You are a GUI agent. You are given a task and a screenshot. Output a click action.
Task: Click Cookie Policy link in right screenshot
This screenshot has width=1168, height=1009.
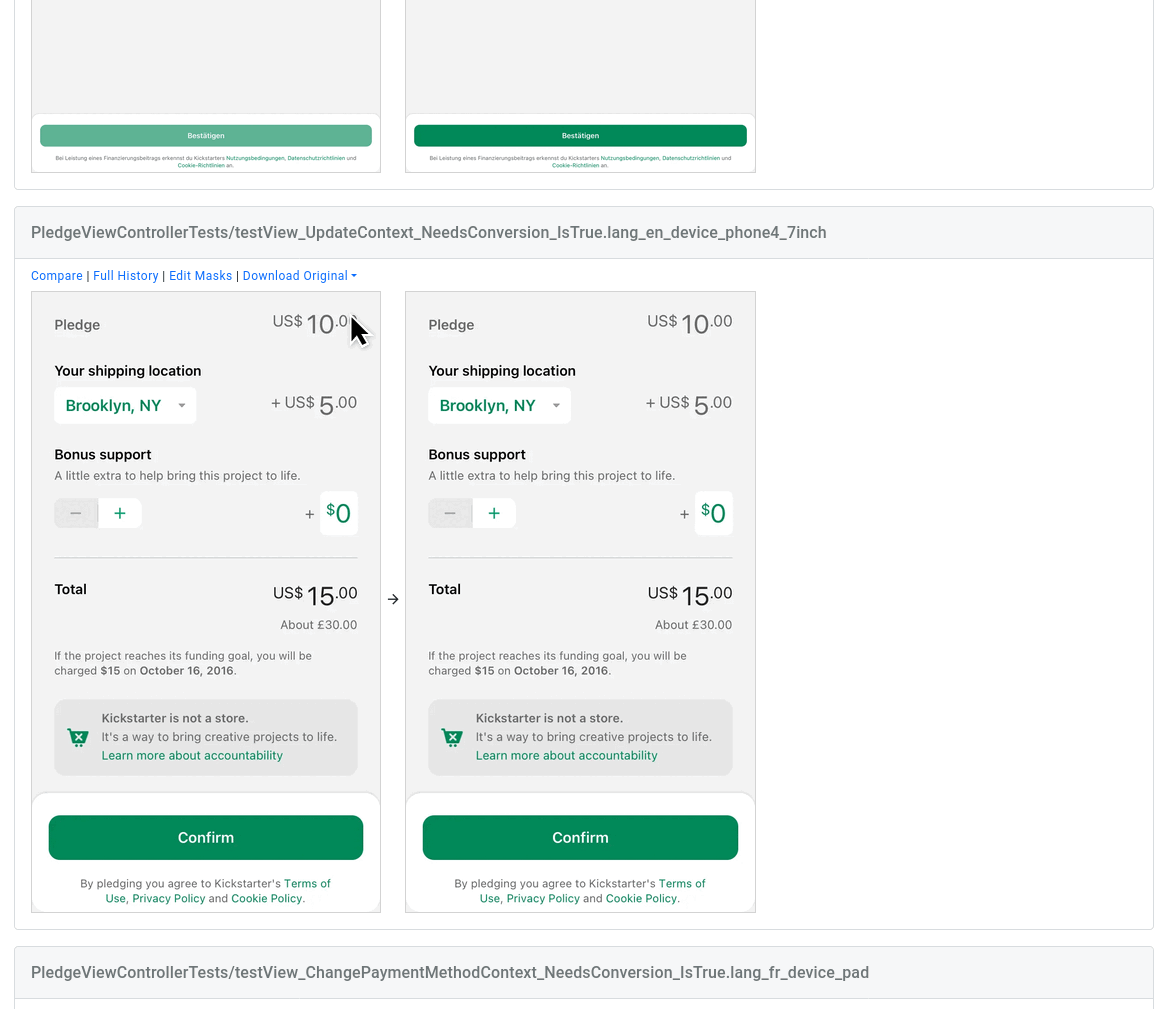641,898
